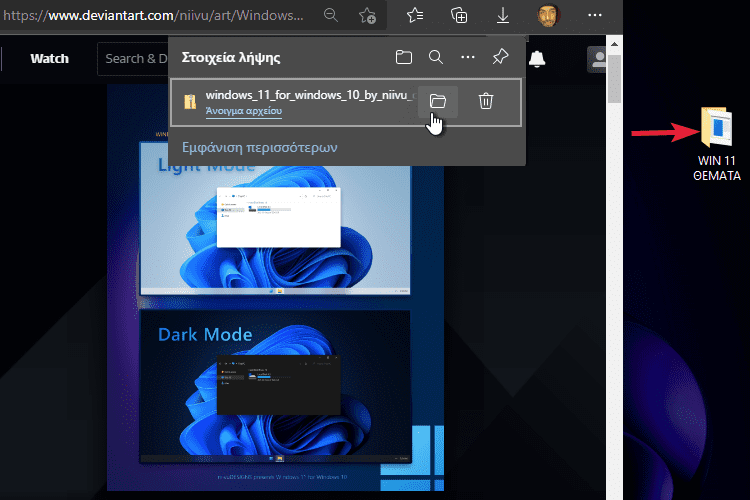The height and width of the screenshot is (500, 750).
Task: Open the Dark Mode preview image
Action: pyautogui.click(x=275, y=387)
